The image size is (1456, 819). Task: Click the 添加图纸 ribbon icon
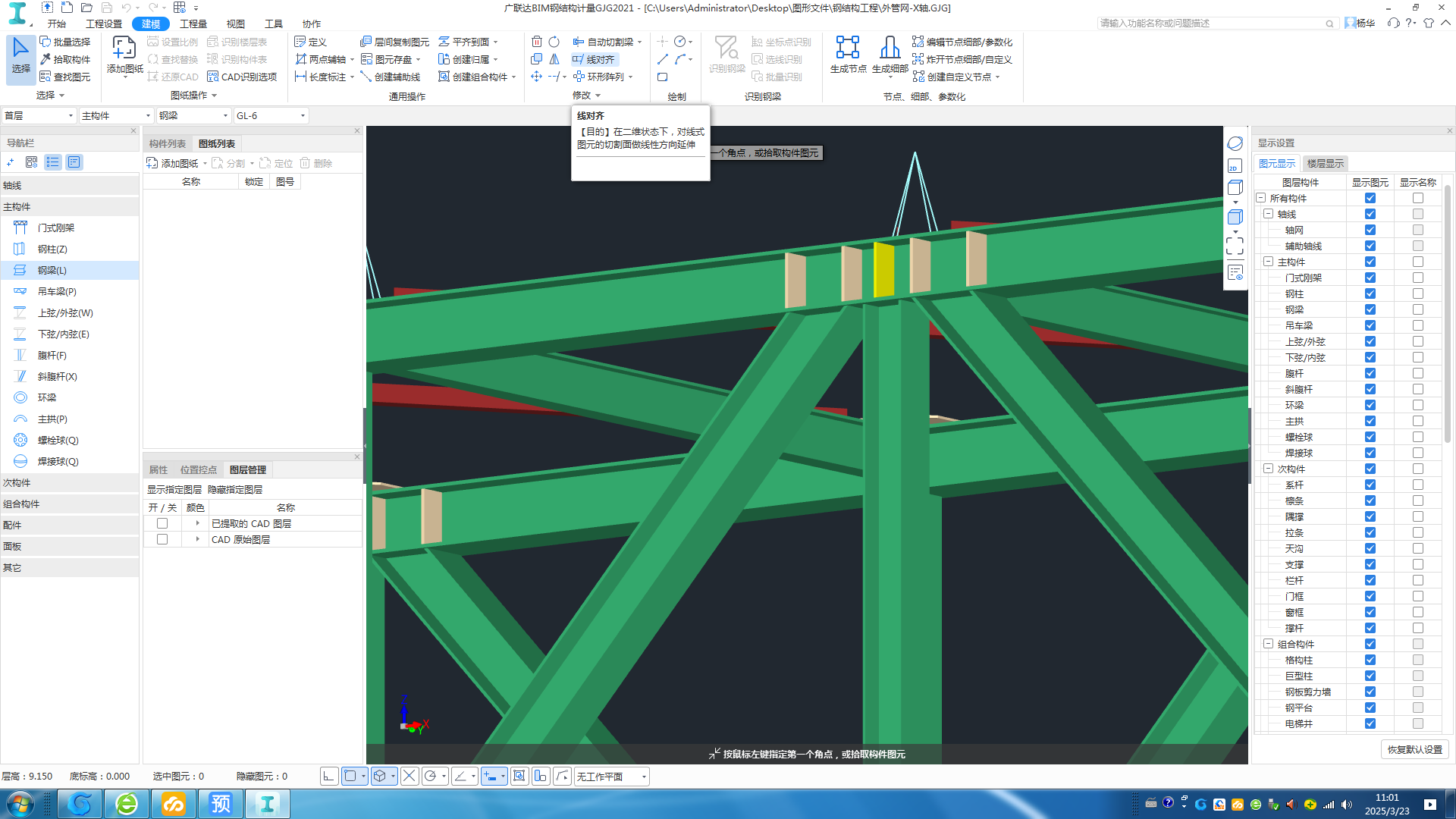(124, 55)
